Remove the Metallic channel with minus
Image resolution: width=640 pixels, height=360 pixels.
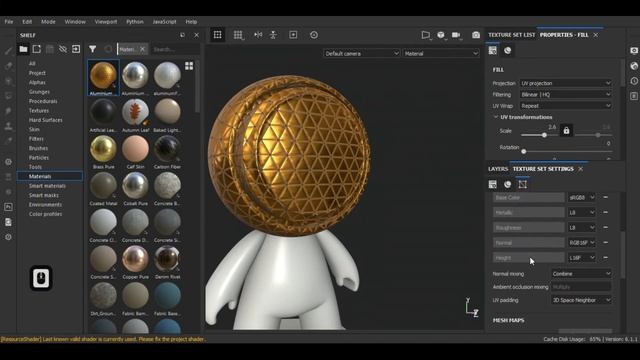coord(605,212)
